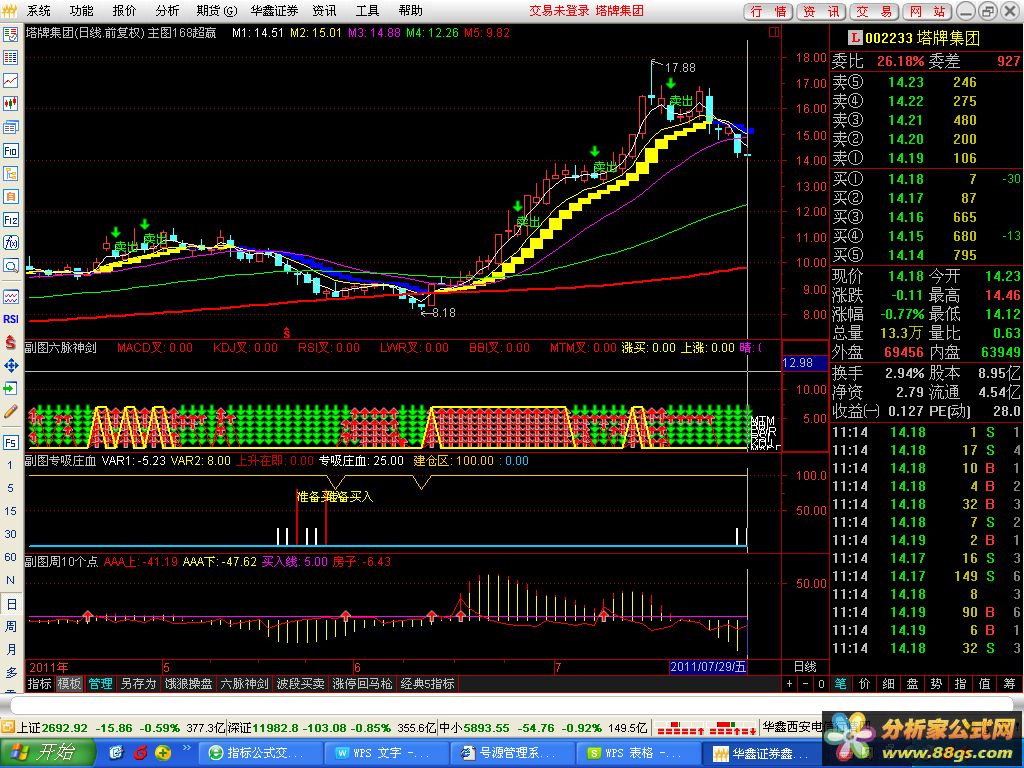Viewport: 1024px width, 768px height.
Task: Click the 网站 button at top right
Action: pos(927,11)
